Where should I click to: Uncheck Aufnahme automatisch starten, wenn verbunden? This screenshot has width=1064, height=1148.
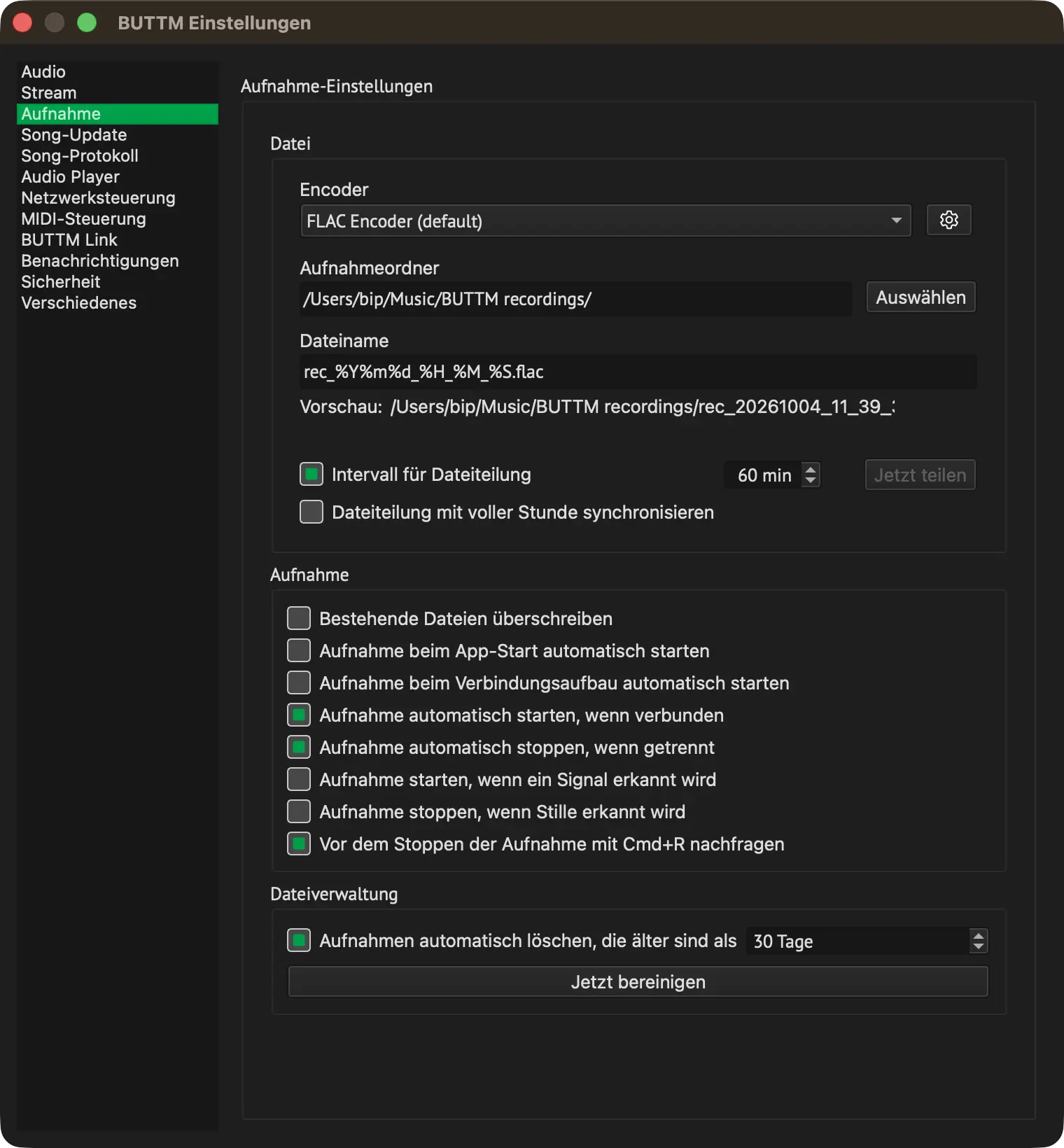tap(299, 715)
